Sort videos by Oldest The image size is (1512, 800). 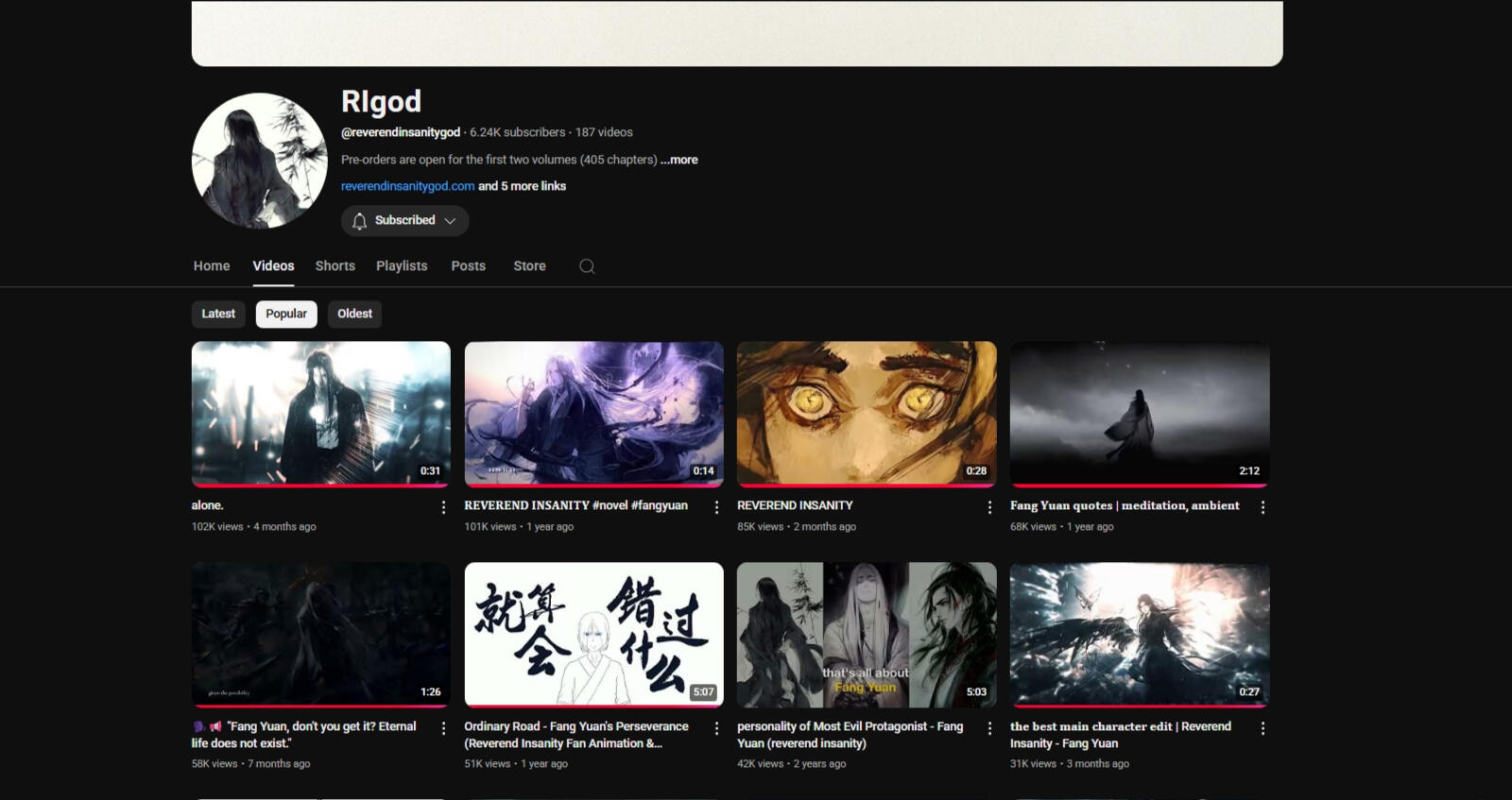(x=354, y=314)
